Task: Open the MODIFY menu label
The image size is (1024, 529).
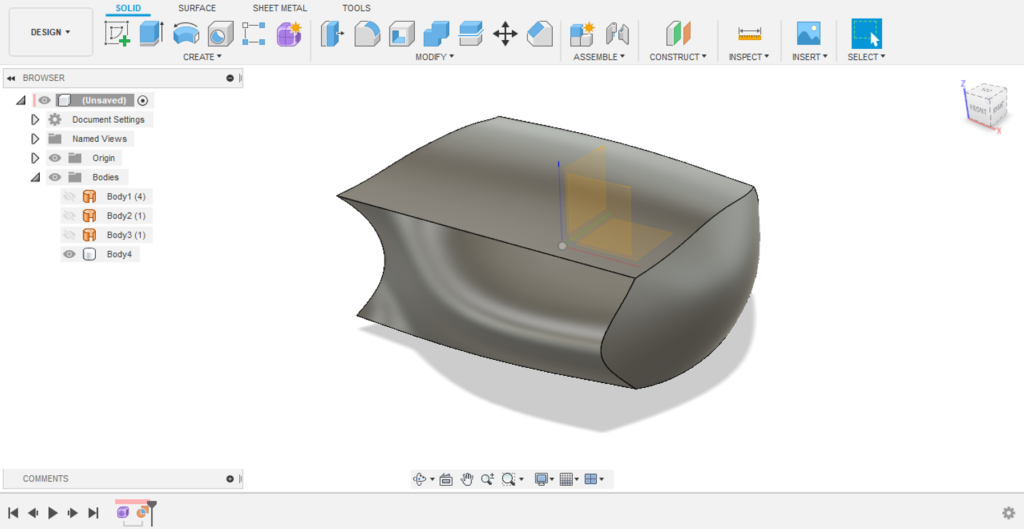Action: 434,57
